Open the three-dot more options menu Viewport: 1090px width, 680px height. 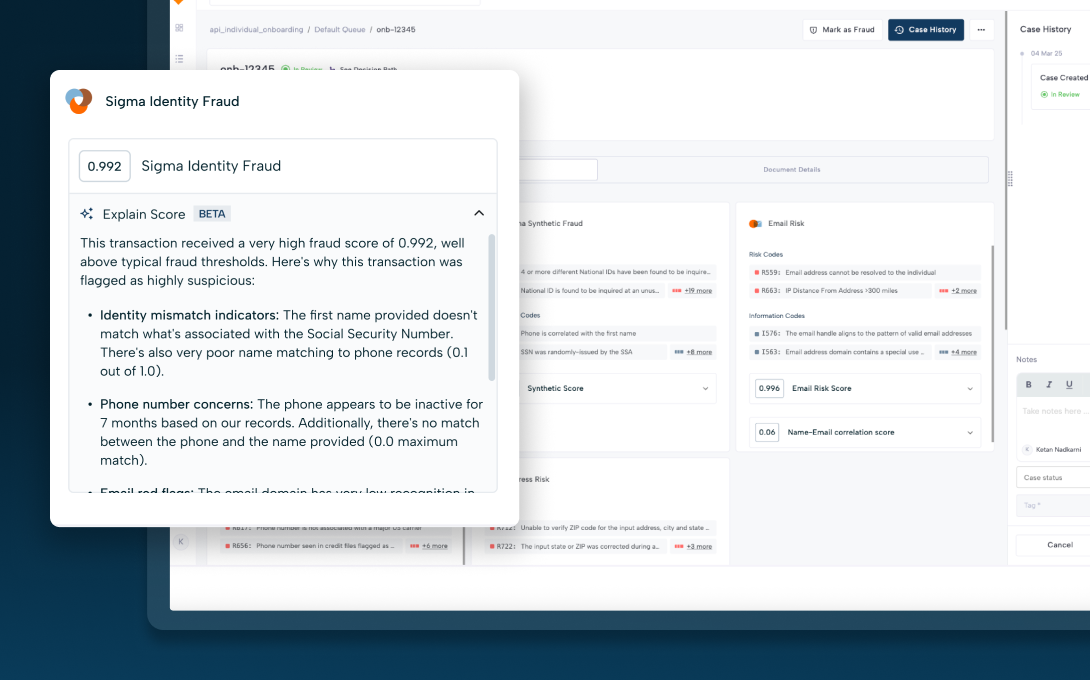pyautogui.click(x=979, y=29)
